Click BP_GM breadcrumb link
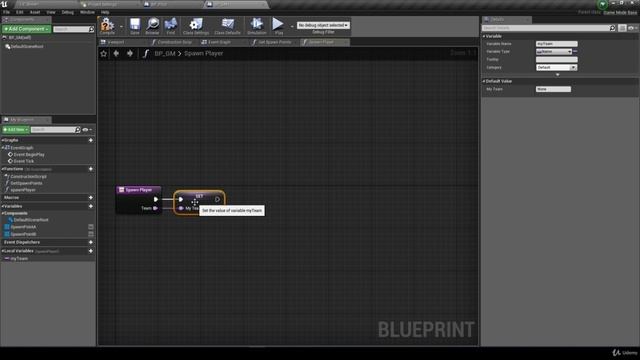Screen dimensions: 640x360 165,53
